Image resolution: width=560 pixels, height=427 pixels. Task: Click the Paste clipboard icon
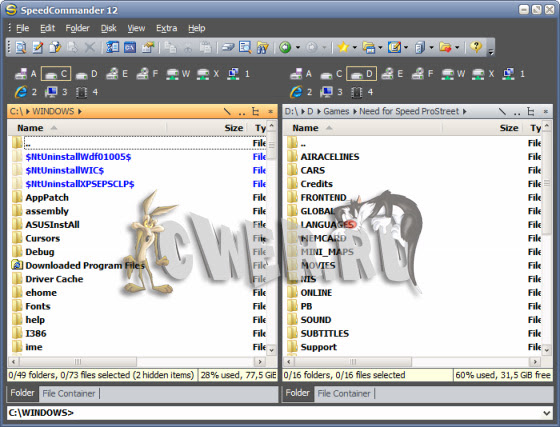click(205, 47)
